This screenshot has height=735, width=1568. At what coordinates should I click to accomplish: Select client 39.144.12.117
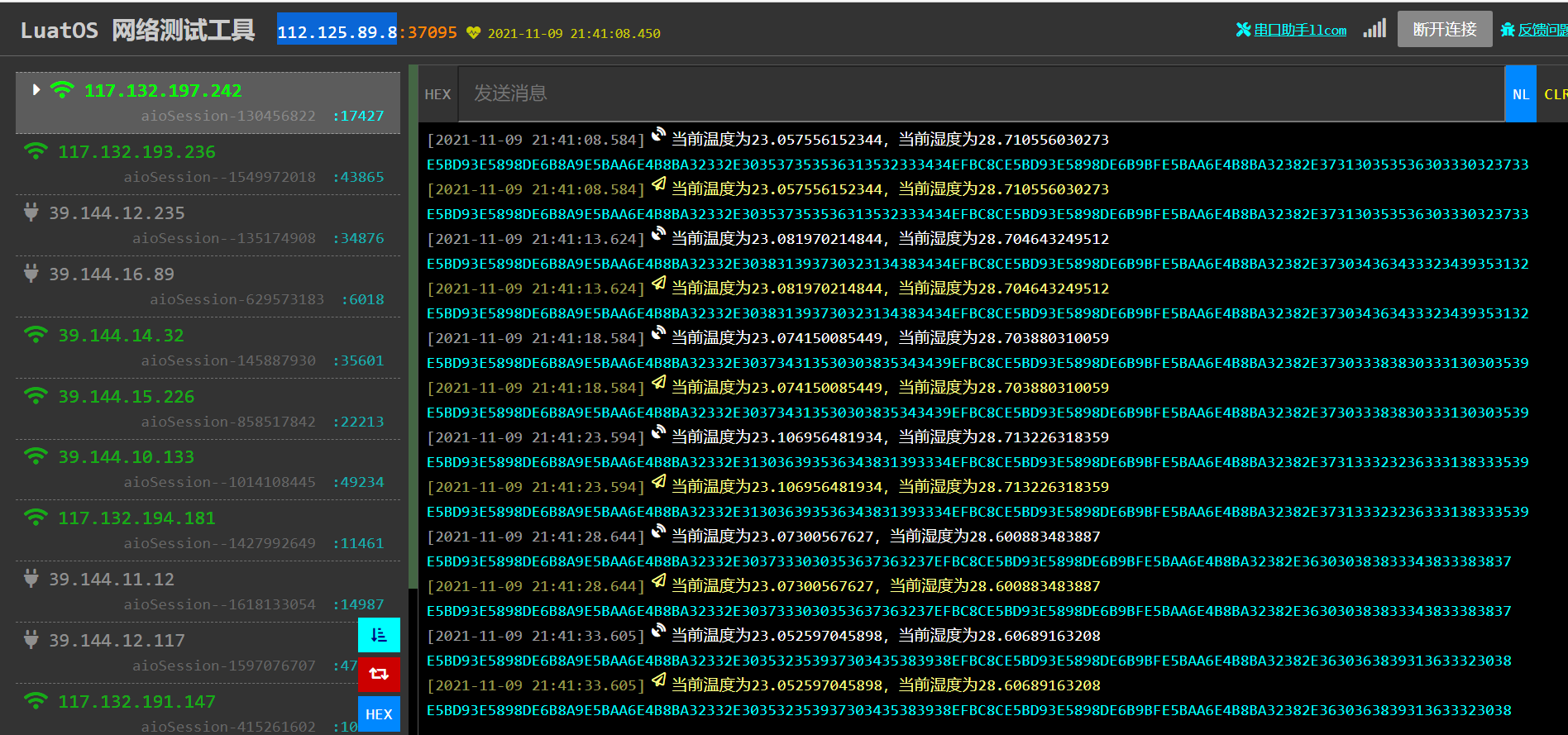pyautogui.click(x=208, y=652)
